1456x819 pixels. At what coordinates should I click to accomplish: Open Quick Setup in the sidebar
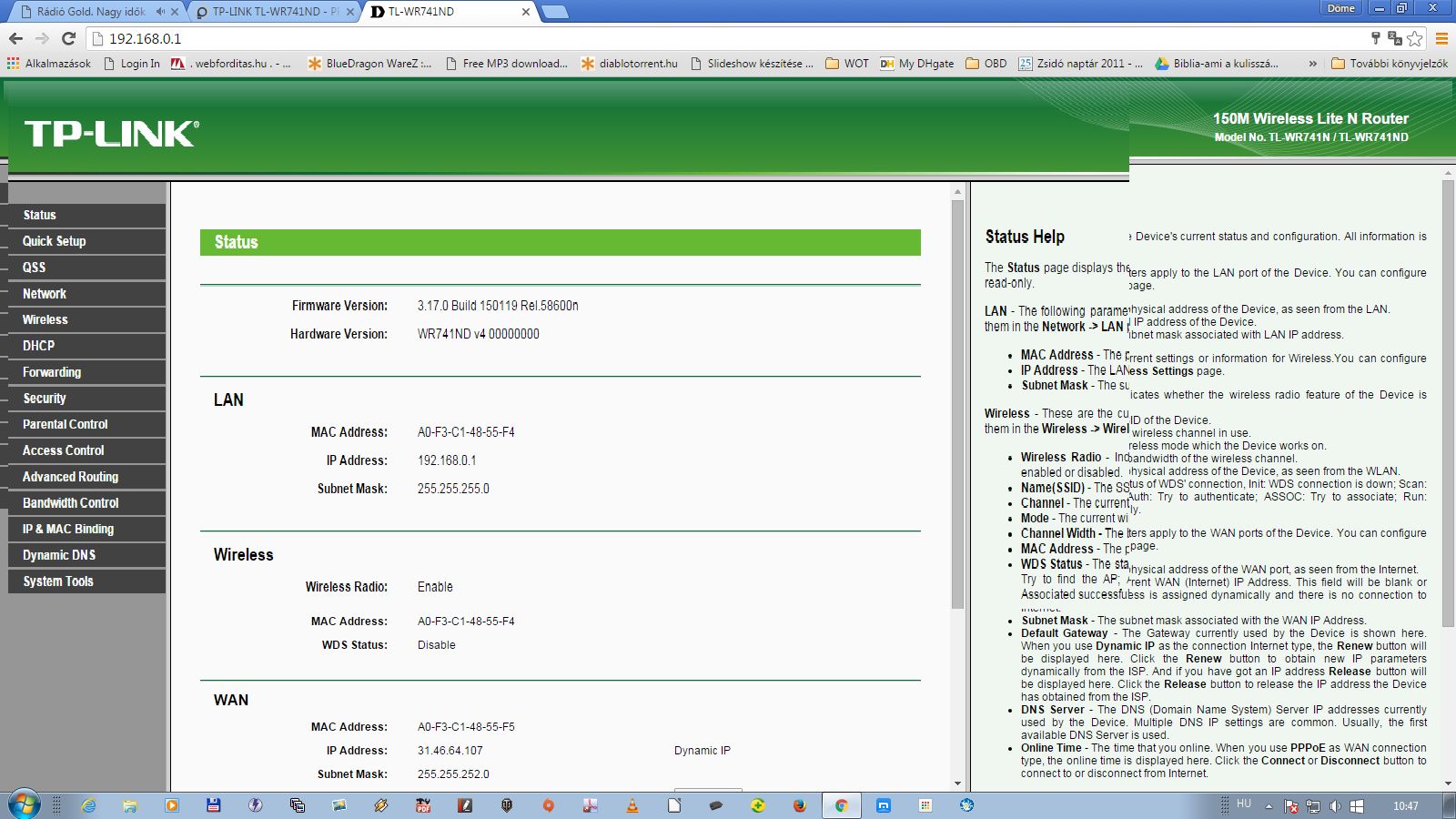[86, 241]
